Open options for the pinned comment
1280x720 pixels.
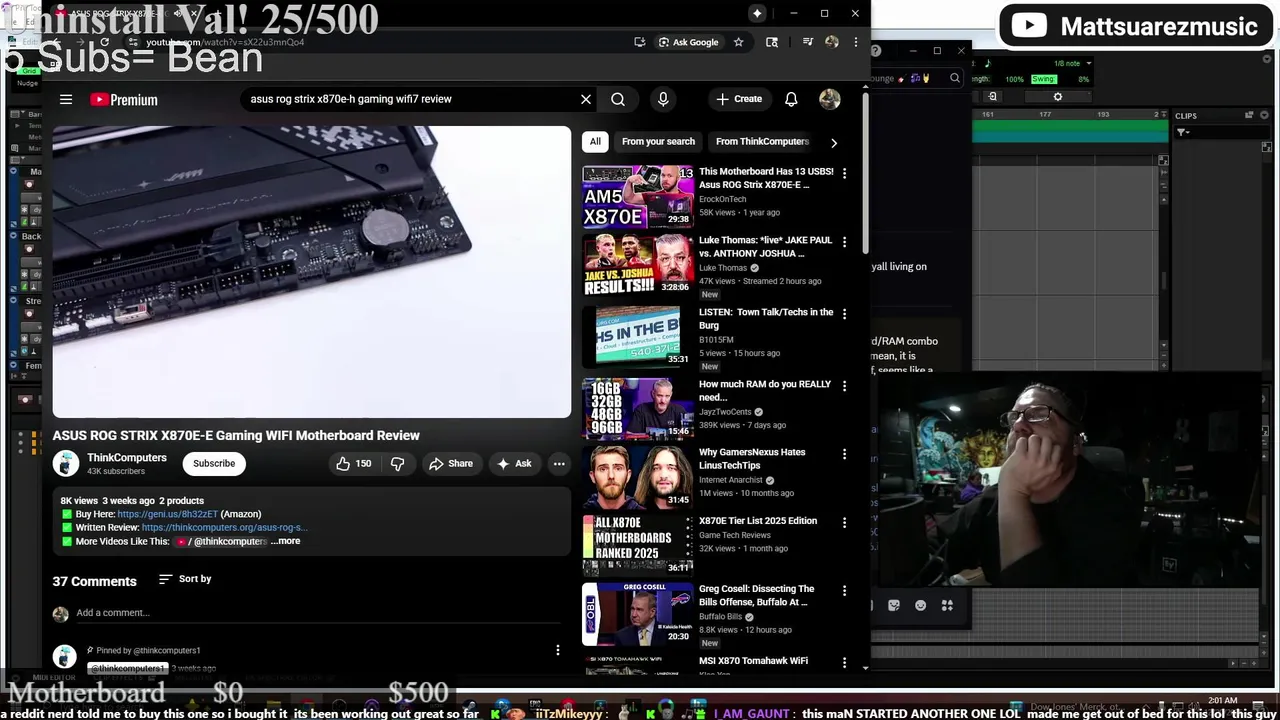point(558,650)
